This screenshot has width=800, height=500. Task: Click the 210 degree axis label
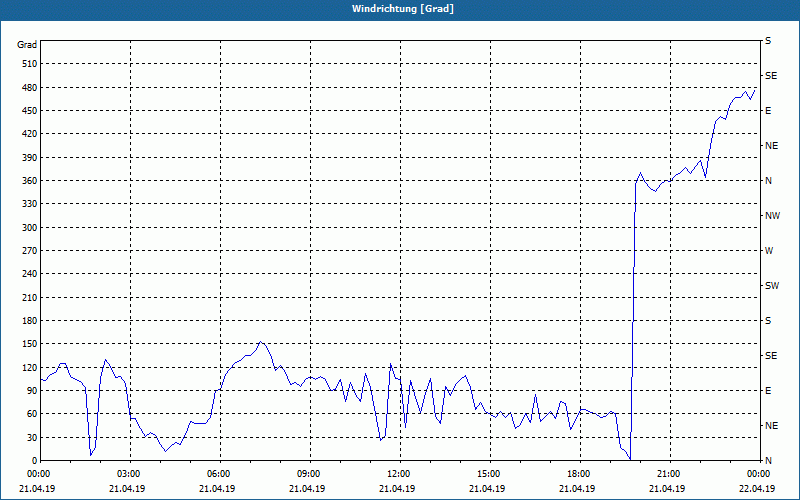click(29, 297)
